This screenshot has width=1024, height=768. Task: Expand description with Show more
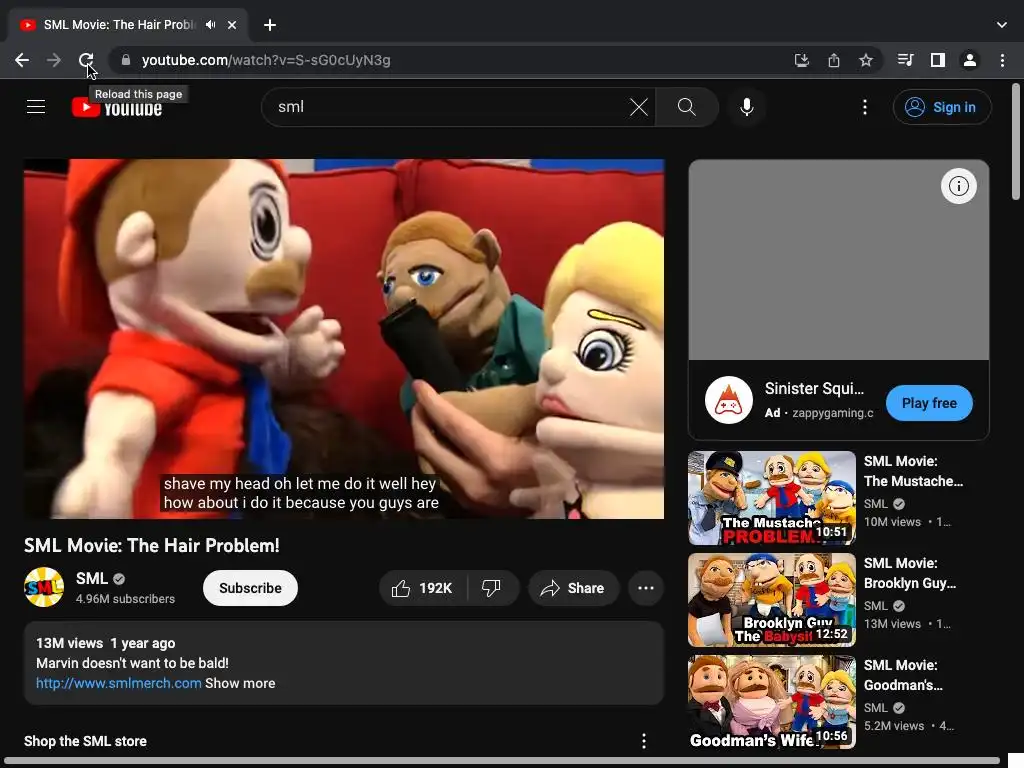click(240, 683)
